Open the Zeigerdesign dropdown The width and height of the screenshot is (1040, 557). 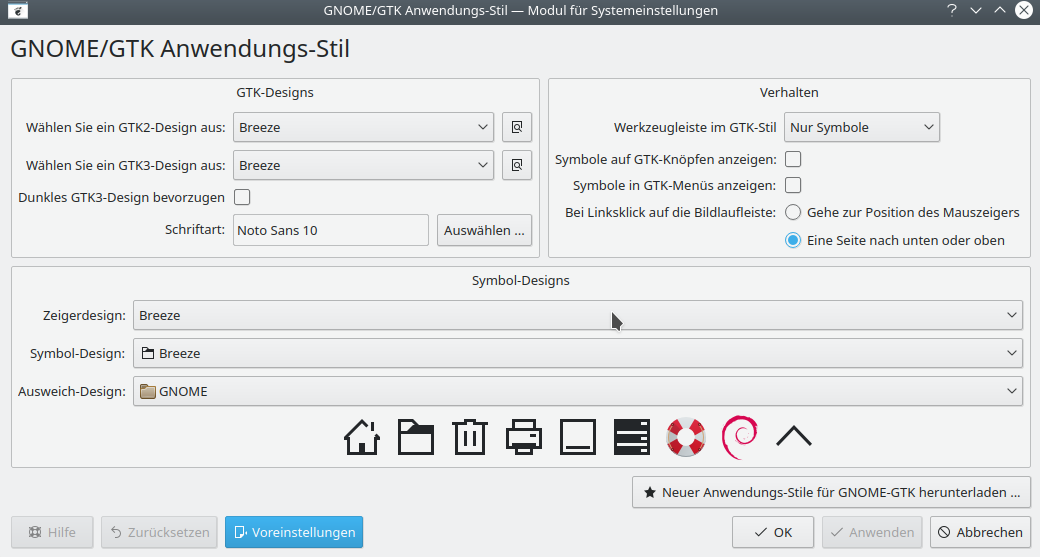[578, 315]
